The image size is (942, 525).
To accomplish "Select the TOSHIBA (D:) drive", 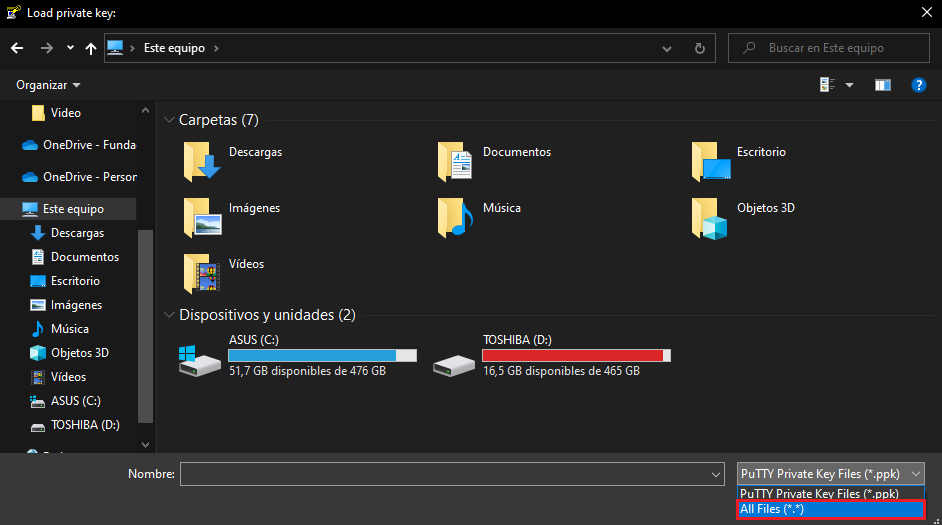I will (x=552, y=356).
